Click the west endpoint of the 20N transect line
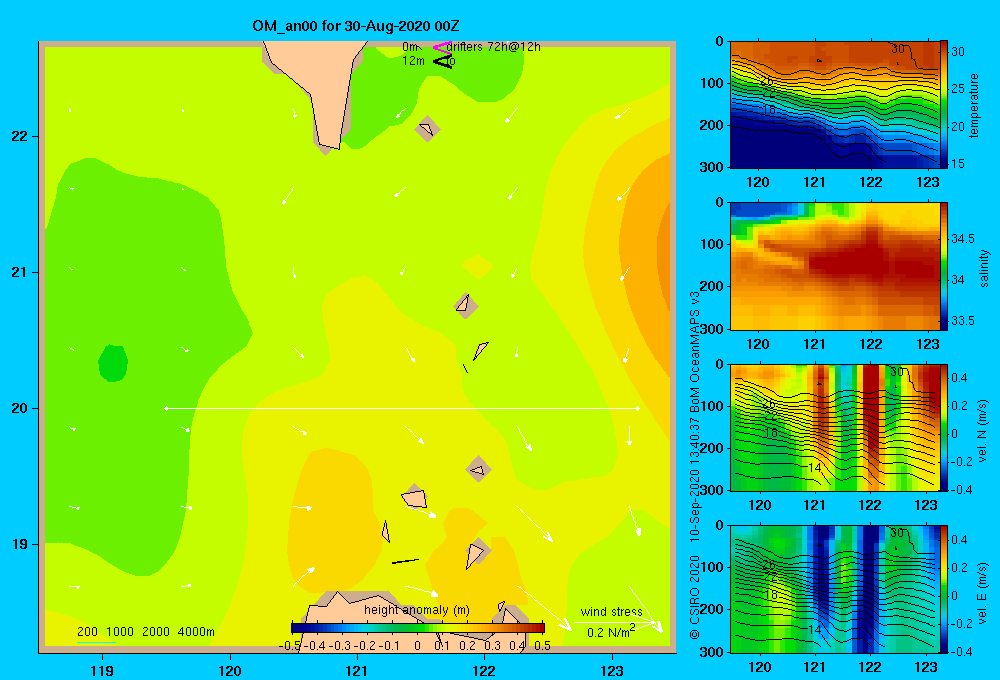1000x680 pixels. pos(166,408)
